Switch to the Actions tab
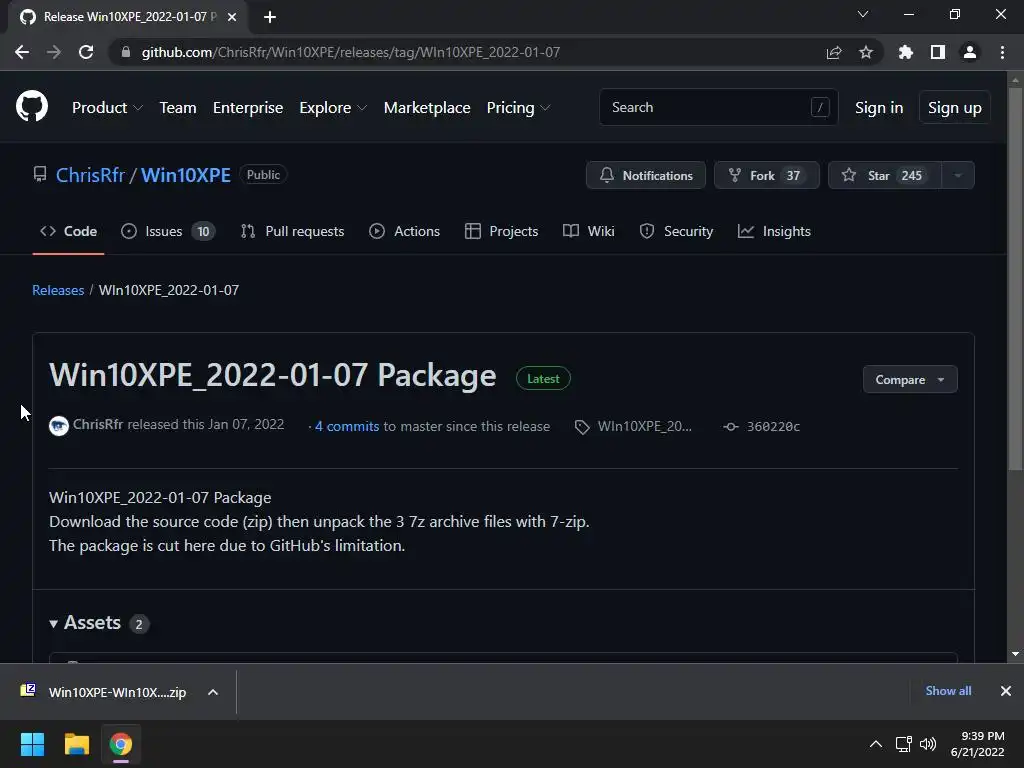The image size is (1024, 768). (x=404, y=231)
